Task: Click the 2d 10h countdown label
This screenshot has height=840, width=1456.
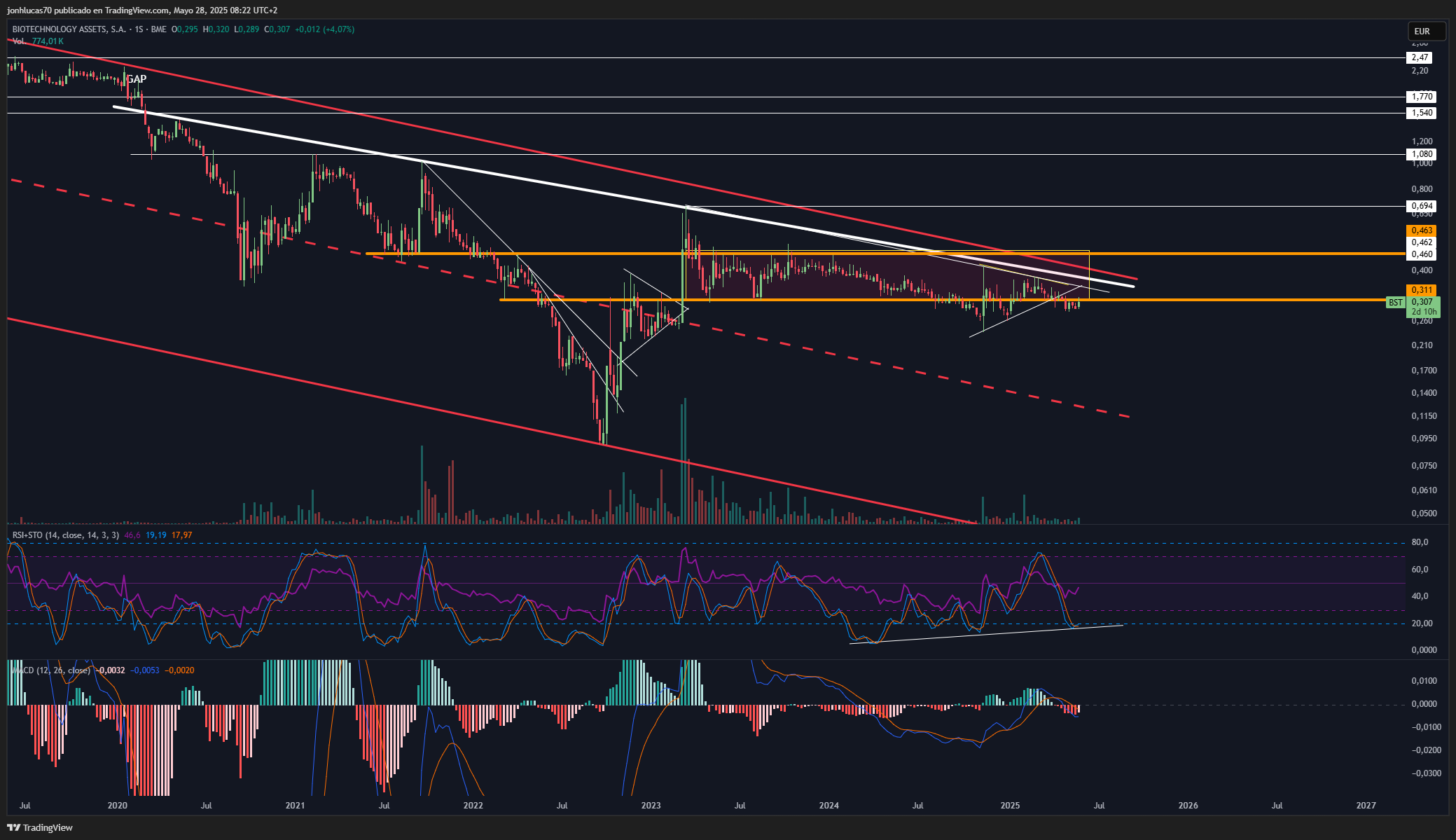Action: click(1423, 312)
